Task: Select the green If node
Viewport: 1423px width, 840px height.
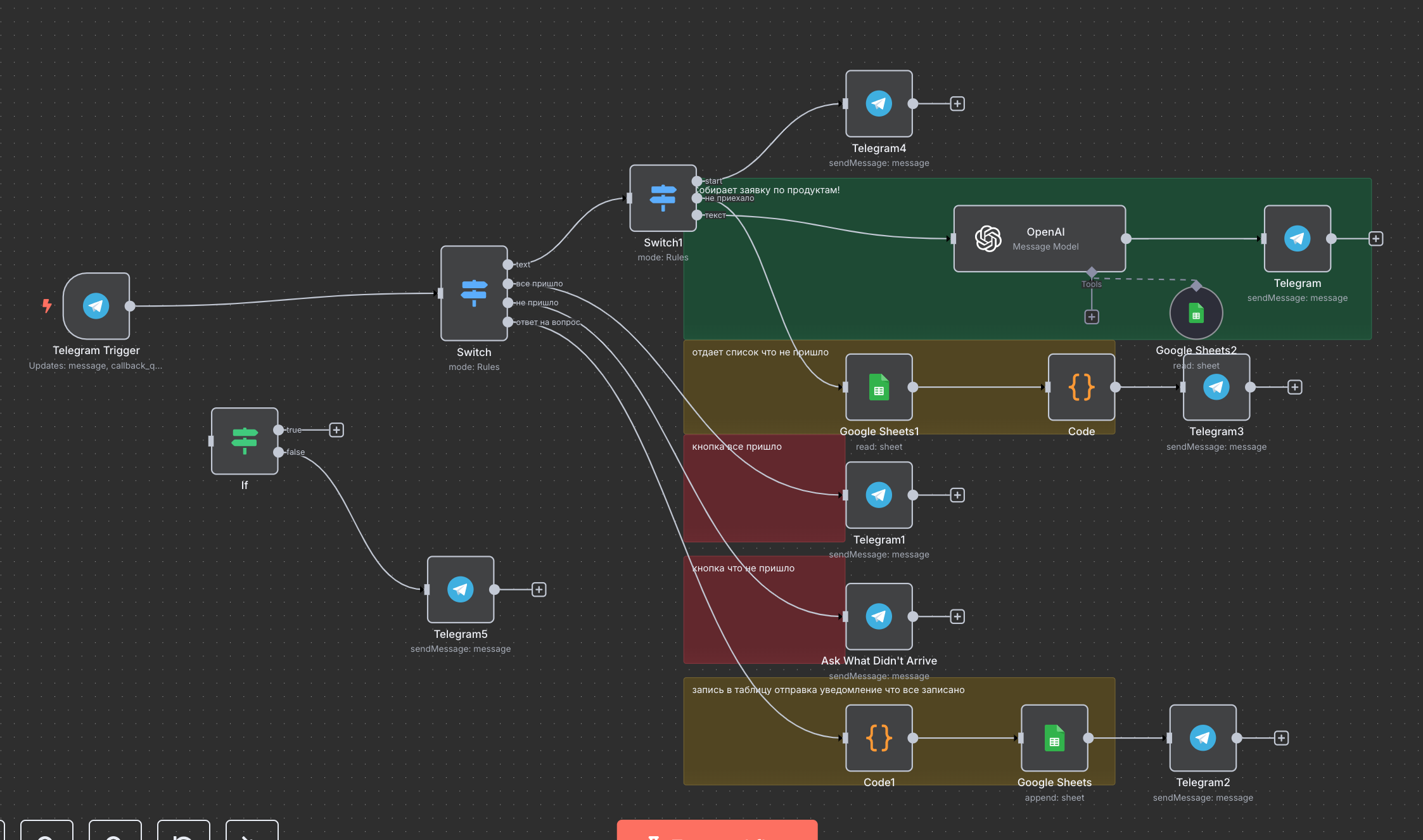Action: coord(245,441)
